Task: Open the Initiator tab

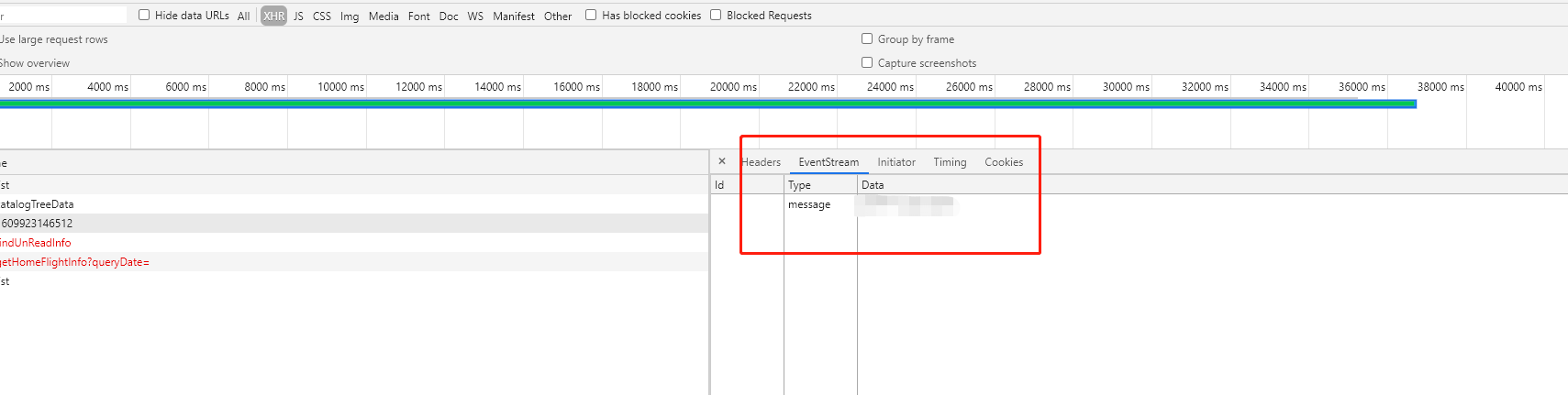Action: coord(896,162)
